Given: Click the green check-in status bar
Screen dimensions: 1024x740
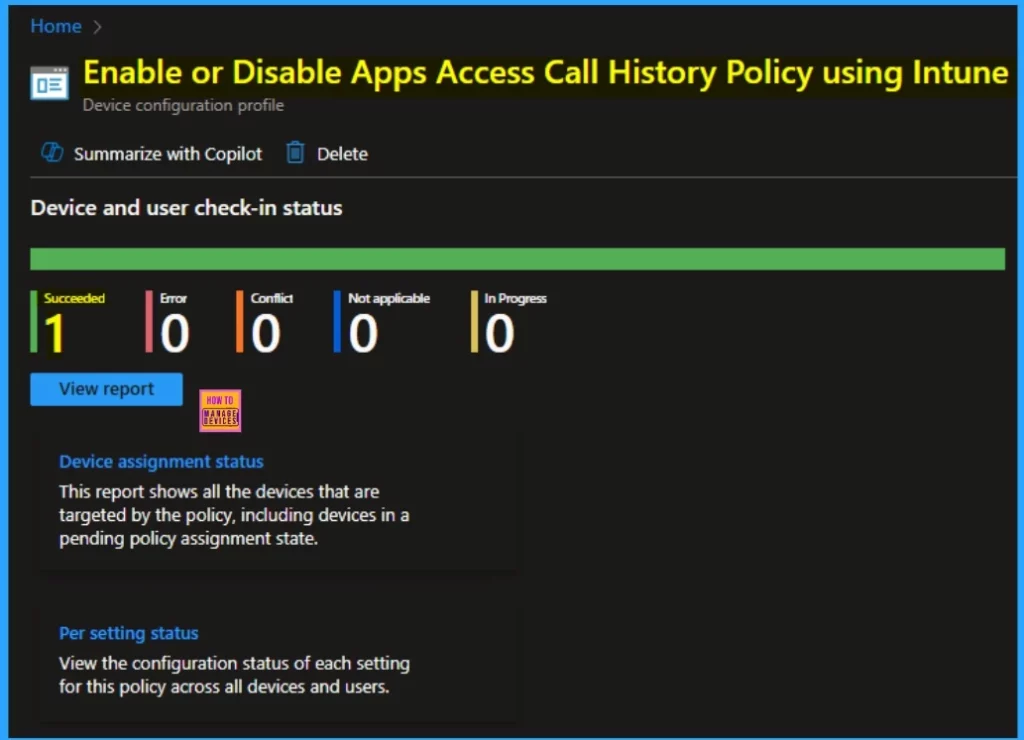Looking at the screenshot, I should tap(517, 259).
